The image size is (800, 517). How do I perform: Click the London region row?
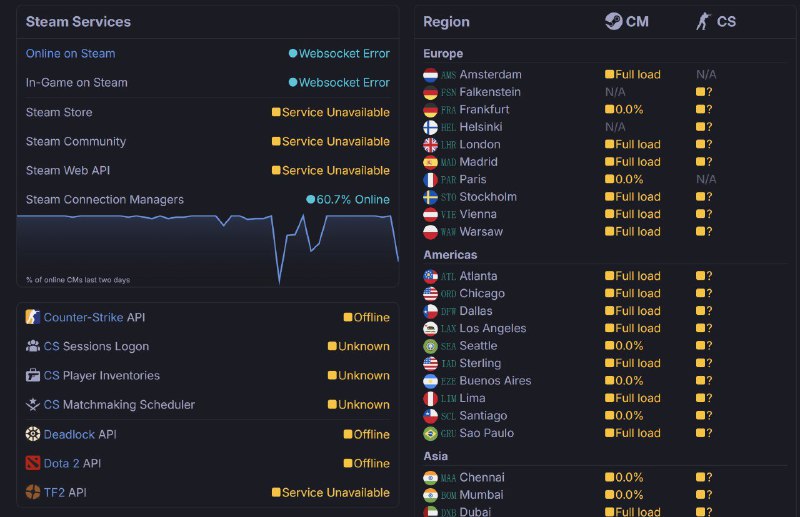tap(480, 144)
